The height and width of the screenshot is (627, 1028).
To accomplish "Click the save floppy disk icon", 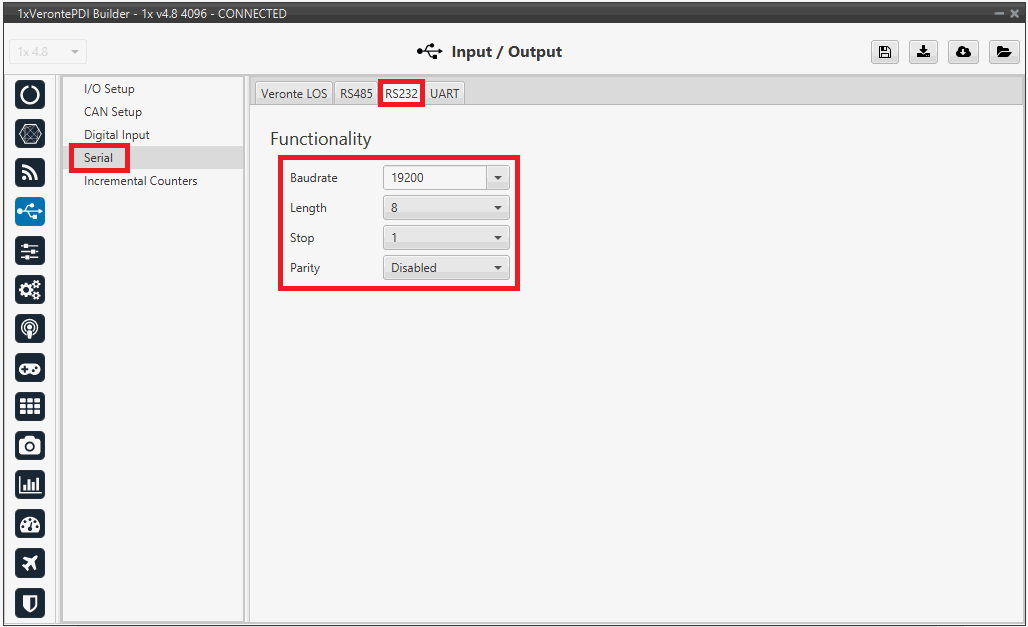I will [x=884, y=52].
